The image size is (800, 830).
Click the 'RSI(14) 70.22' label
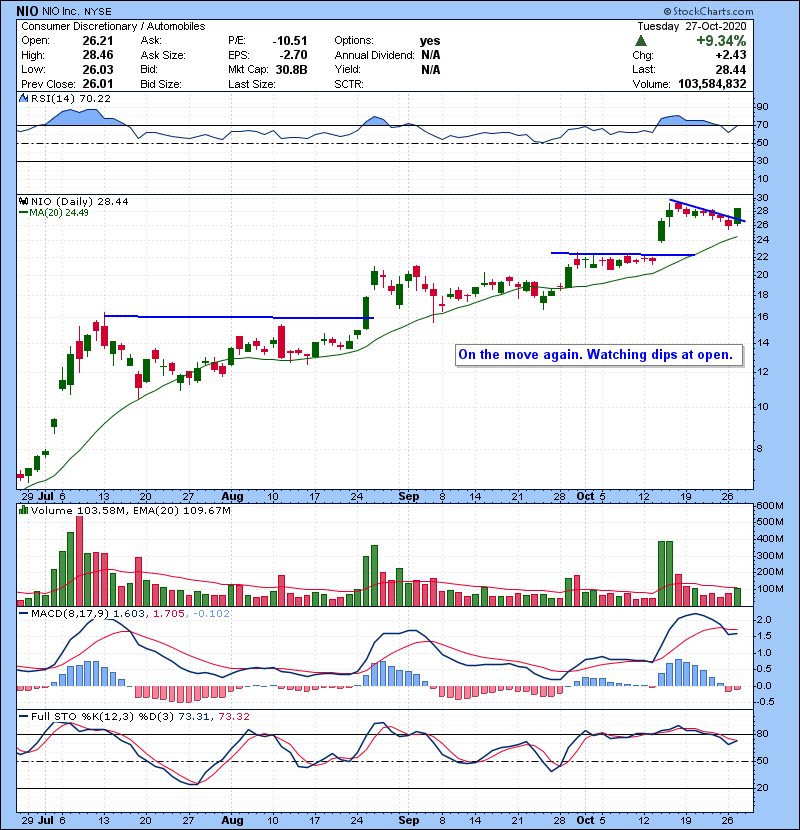coord(71,98)
